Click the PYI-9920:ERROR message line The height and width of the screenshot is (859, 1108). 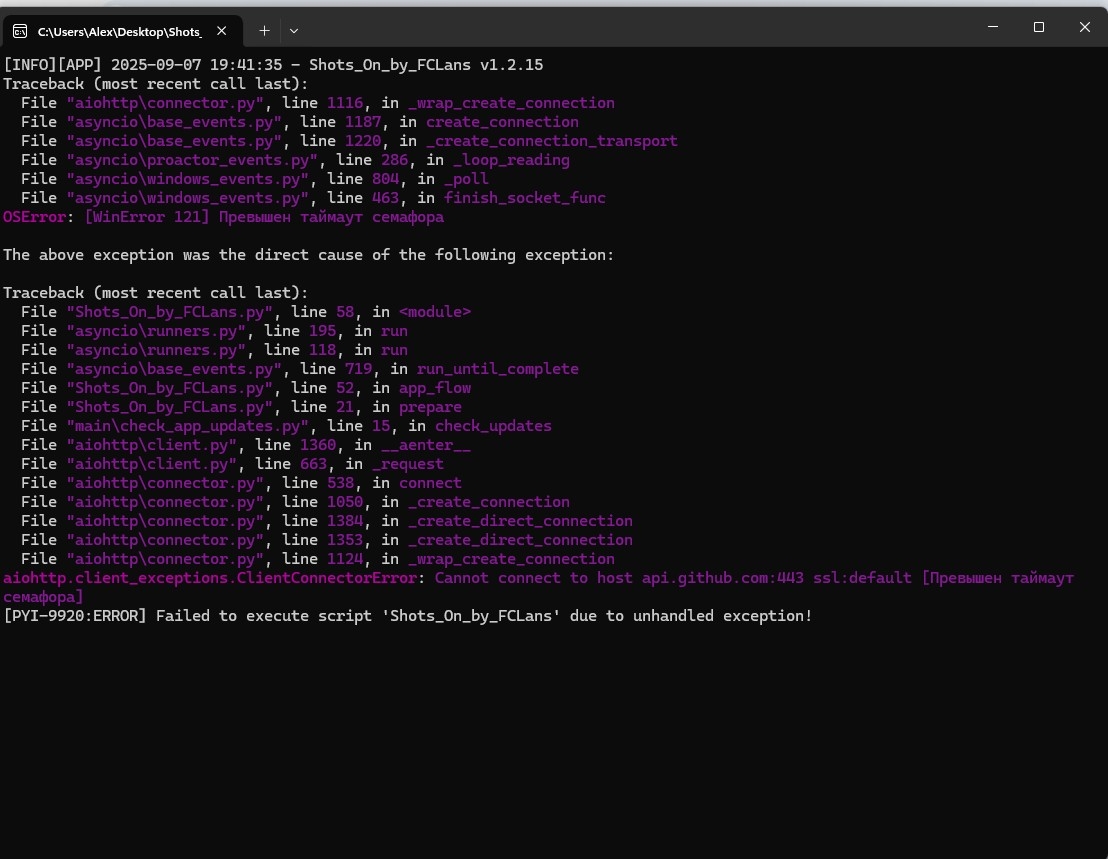(407, 616)
